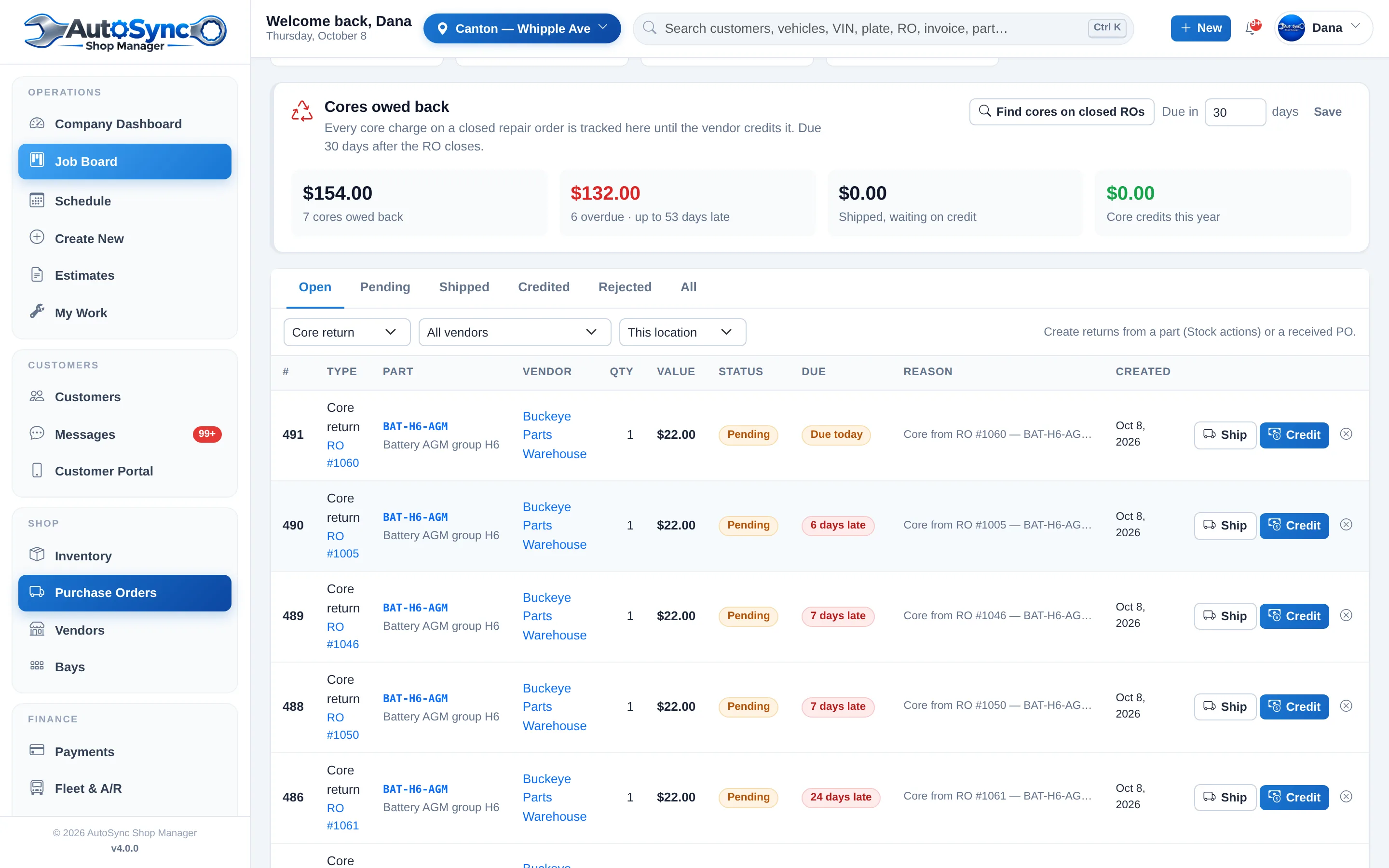Go to Purchase Orders in the sidebar
The image size is (1389, 868).
[x=124, y=593]
